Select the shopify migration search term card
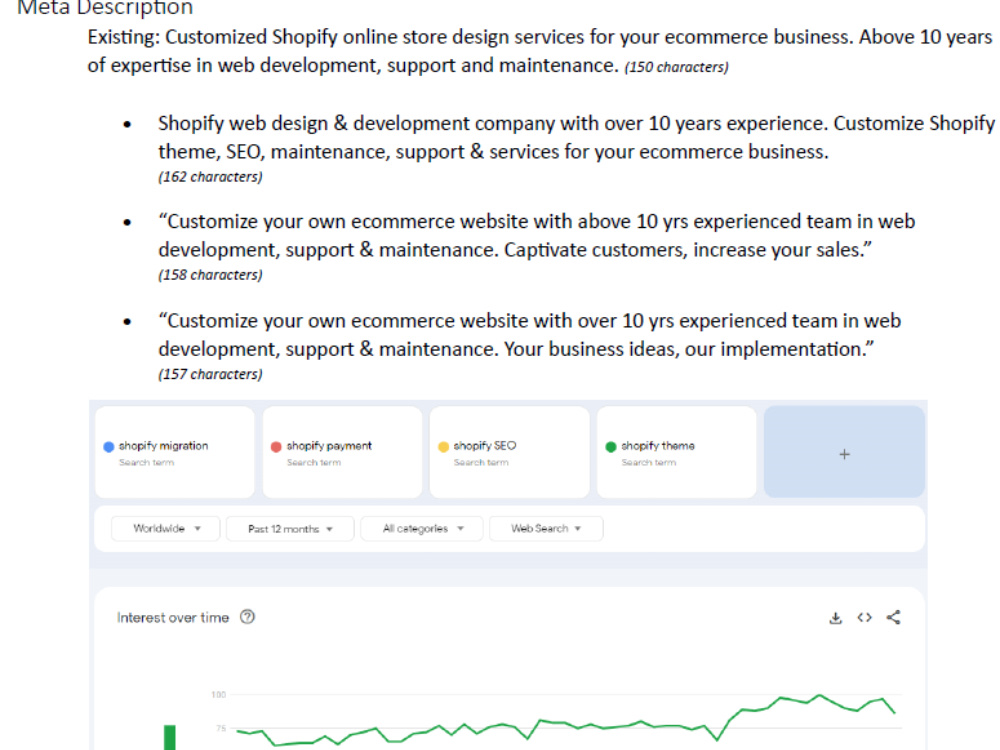This screenshot has width=1000, height=750. click(174, 452)
